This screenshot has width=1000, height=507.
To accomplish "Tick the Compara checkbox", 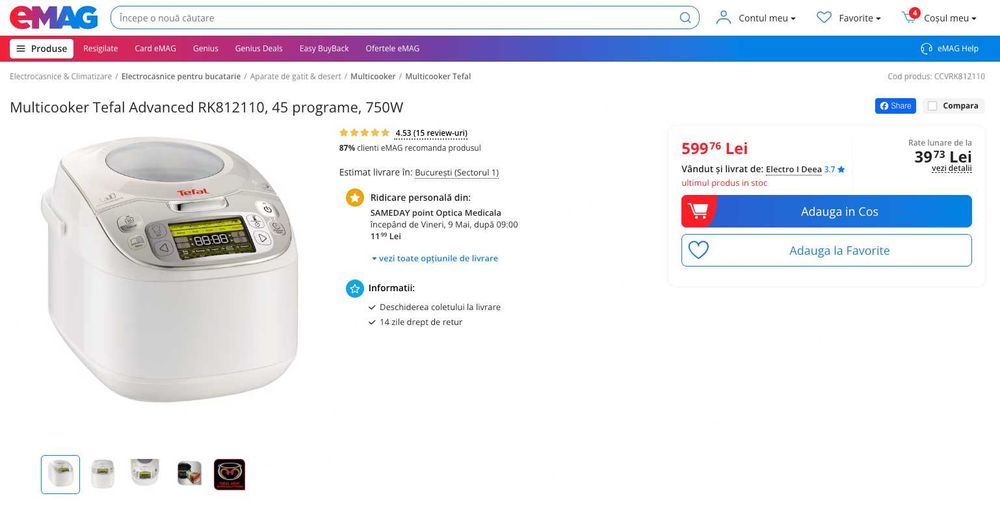I will pos(933,106).
